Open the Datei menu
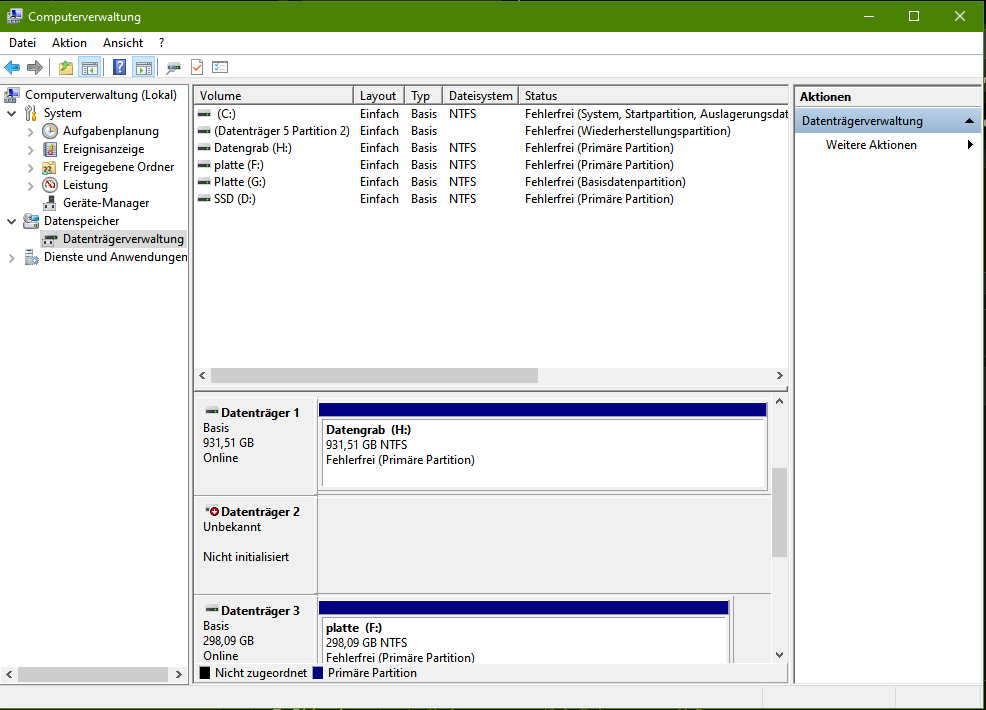The image size is (986, 710). (23, 43)
